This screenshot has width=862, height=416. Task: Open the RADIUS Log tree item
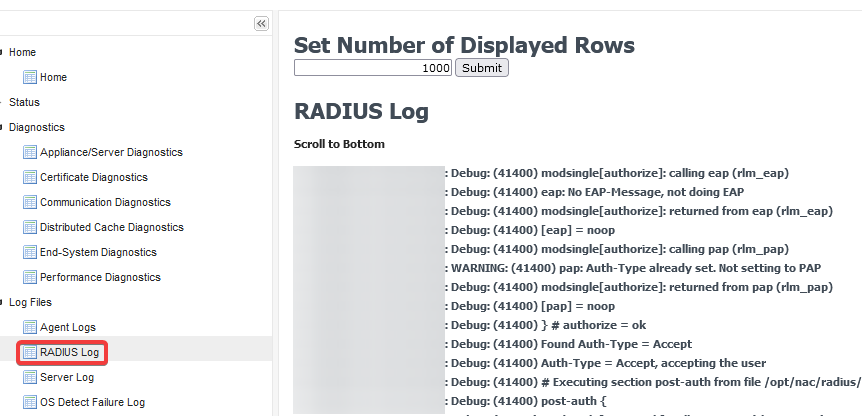68,352
